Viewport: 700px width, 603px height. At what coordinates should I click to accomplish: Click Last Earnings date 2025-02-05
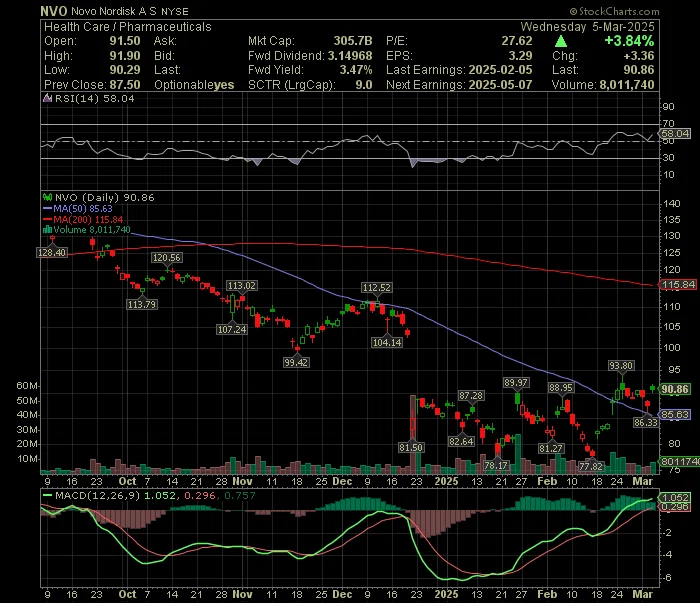click(x=500, y=70)
